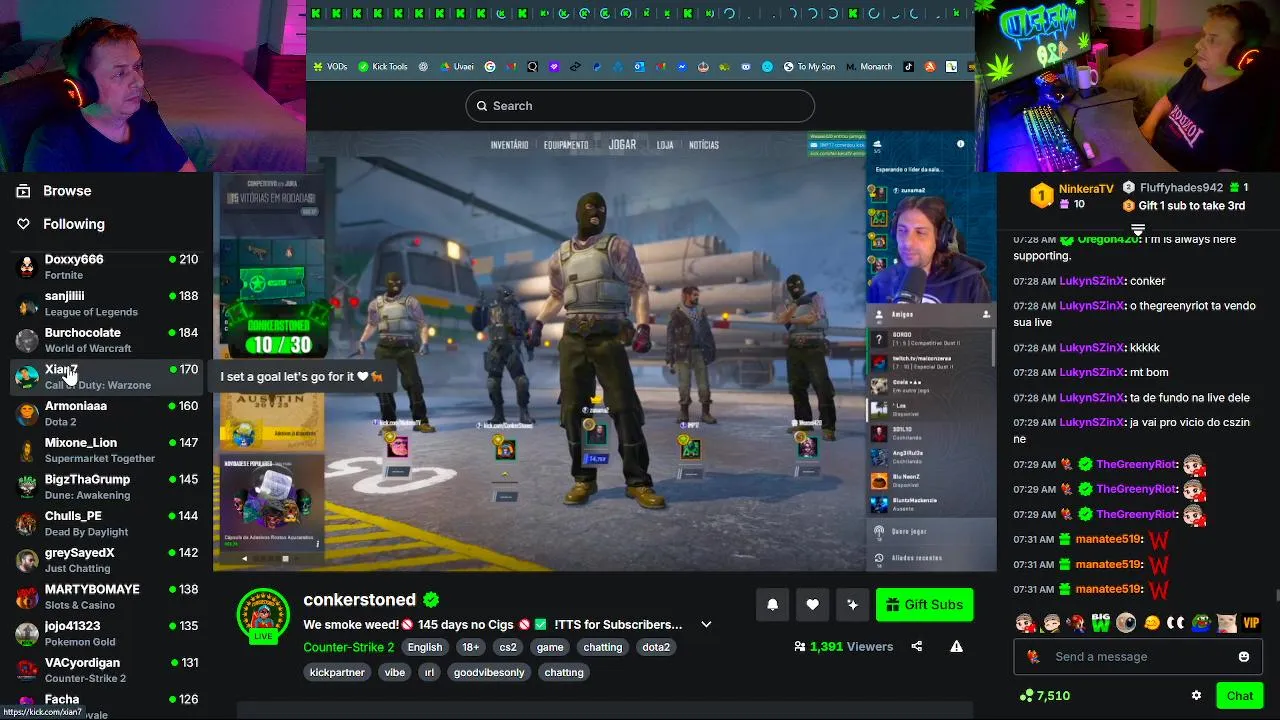Open jojo41323 channel in sidebar

pyautogui.click(x=106, y=633)
